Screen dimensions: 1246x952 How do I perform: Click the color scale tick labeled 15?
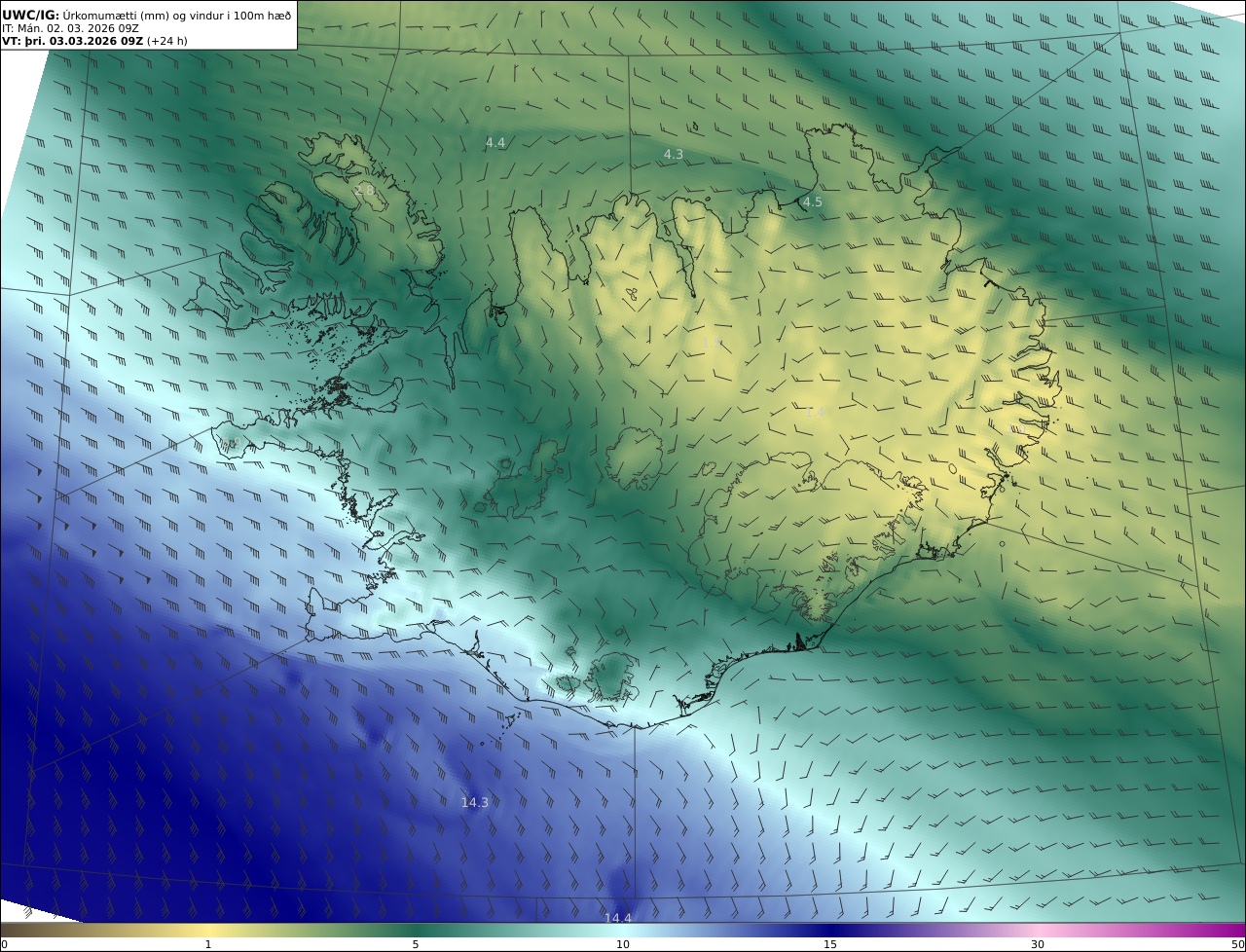[x=830, y=944]
